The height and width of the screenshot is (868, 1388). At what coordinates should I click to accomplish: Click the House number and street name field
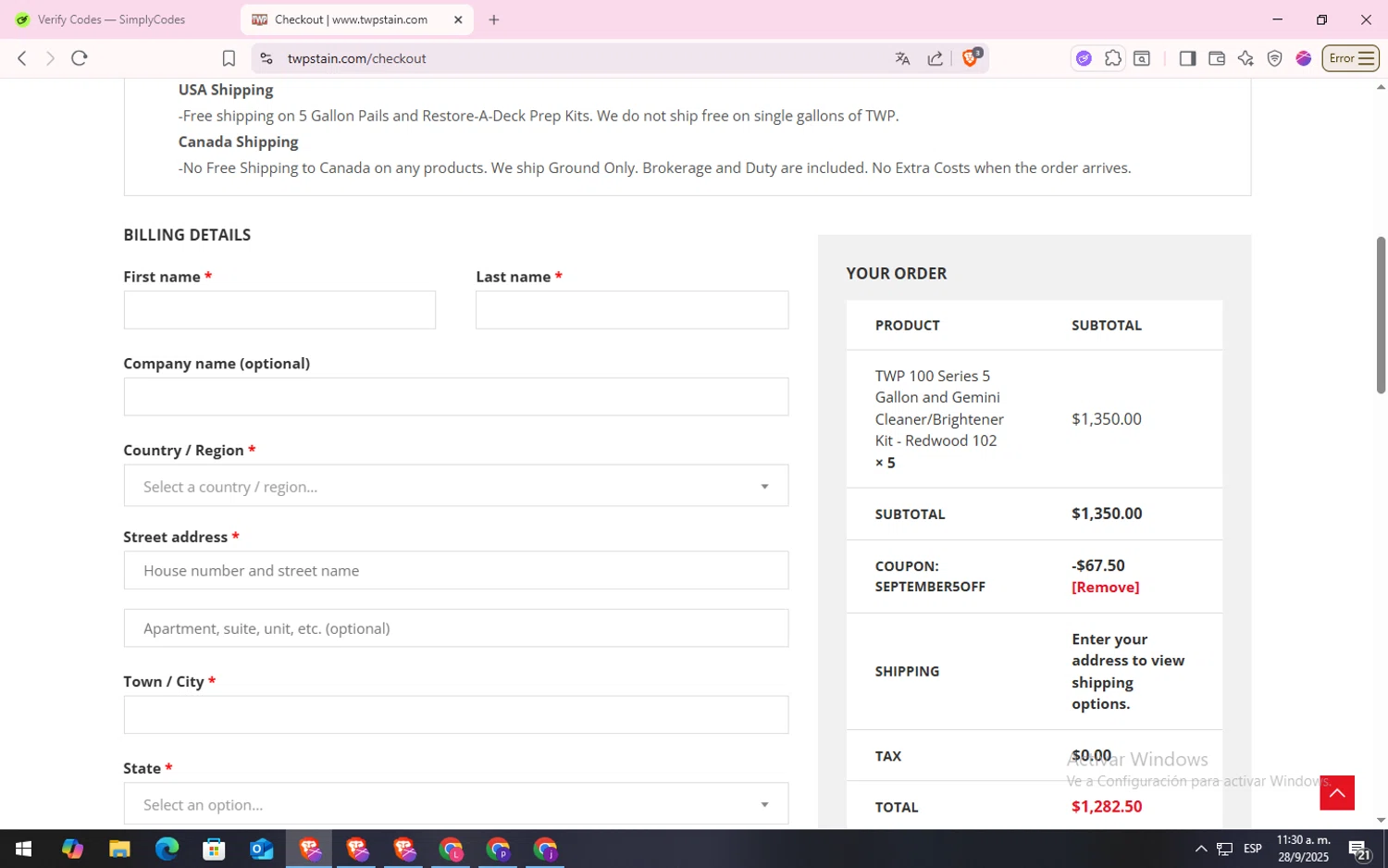coord(456,570)
